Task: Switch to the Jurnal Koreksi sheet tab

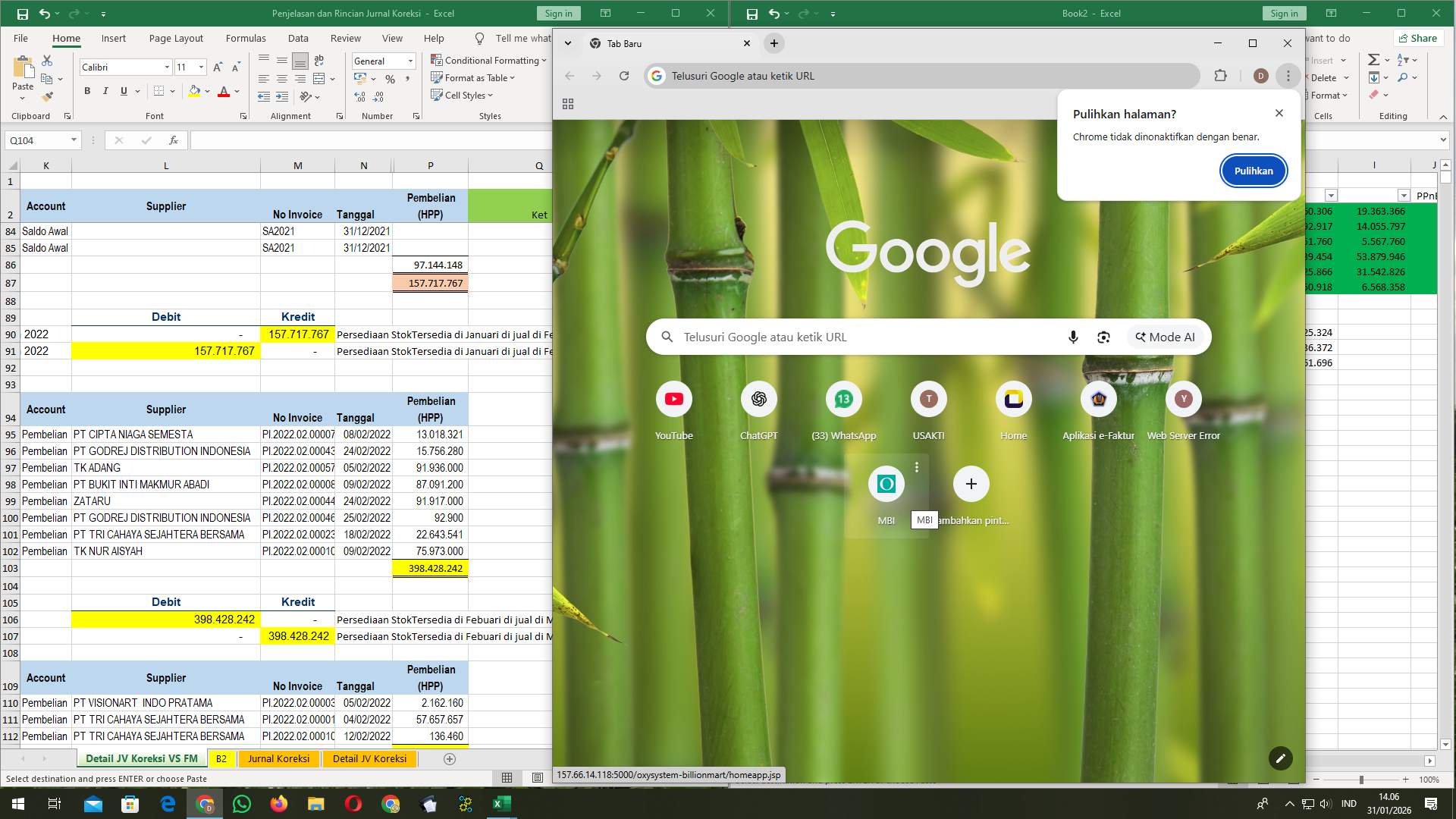Action: (x=278, y=758)
